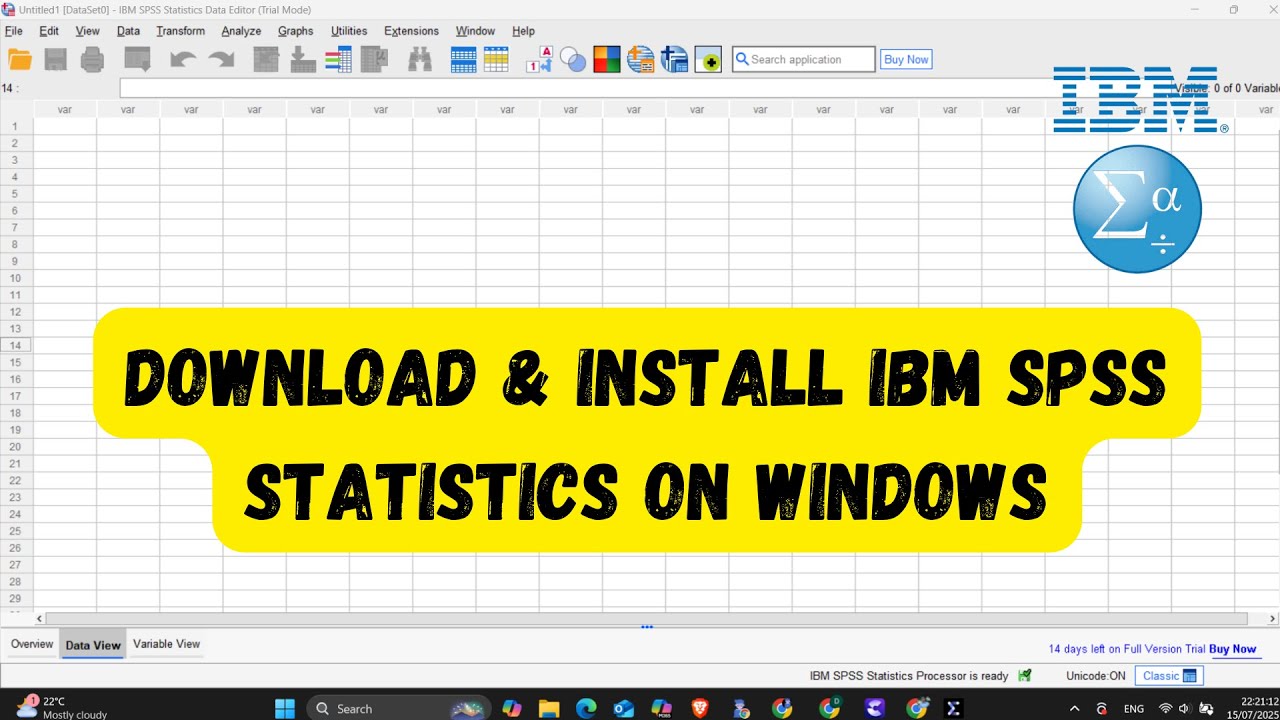The image size is (1280, 720).
Task: Open a data document via folder icon
Action: click(20, 60)
